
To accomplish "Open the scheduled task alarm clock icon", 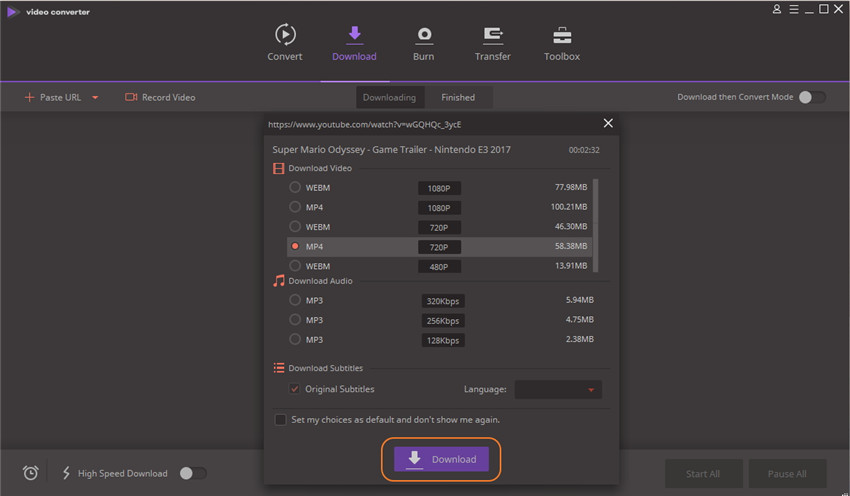I will (31, 473).
